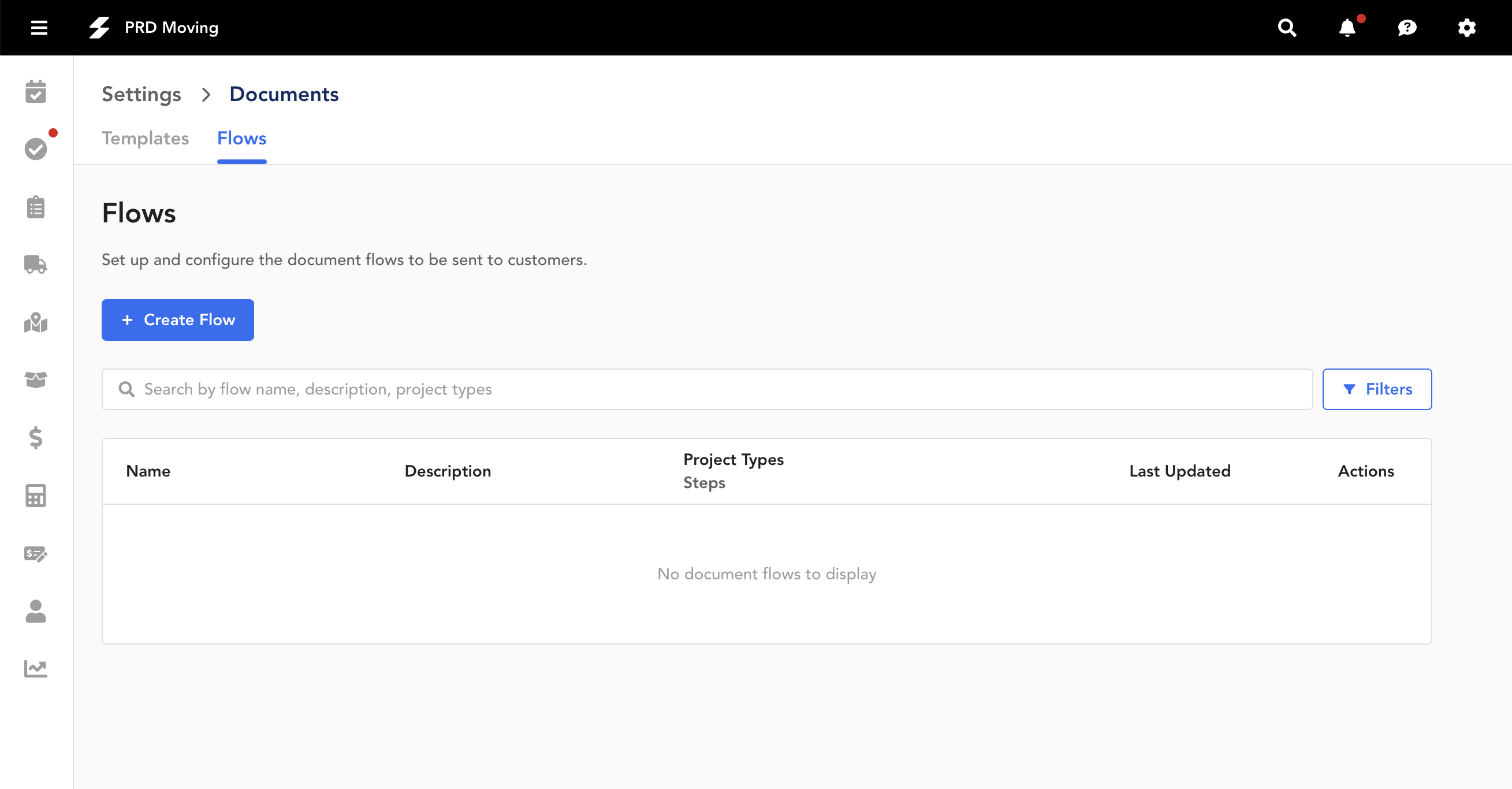Open calendar check sidebar icon
This screenshot has width=1512, height=789.
(36, 92)
